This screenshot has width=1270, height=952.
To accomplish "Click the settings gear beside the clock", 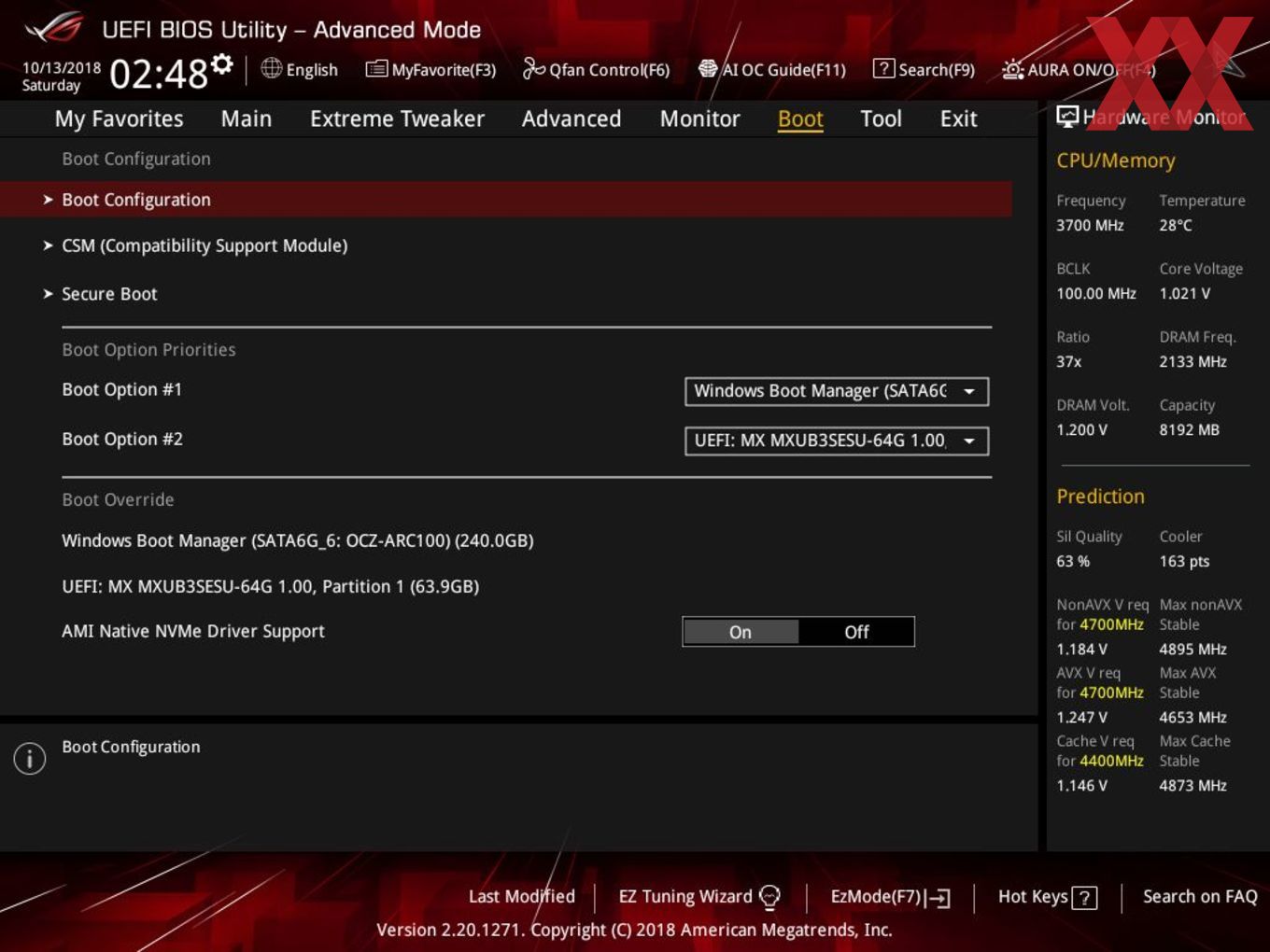I will tap(222, 64).
